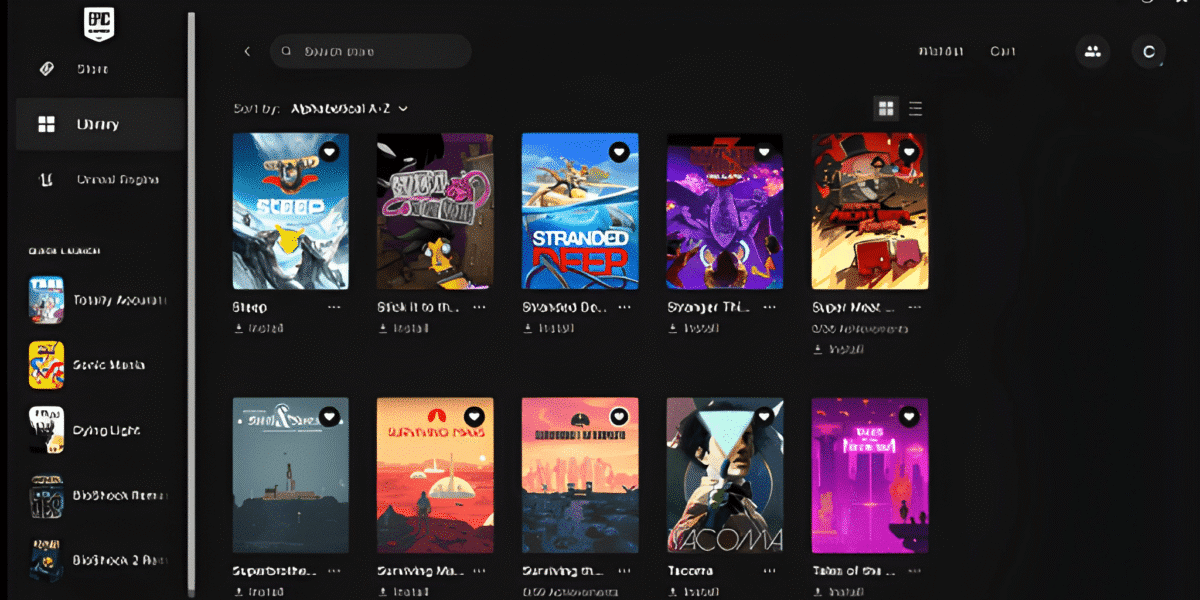Open options menu for Surviving Mars

[x=480, y=571]
